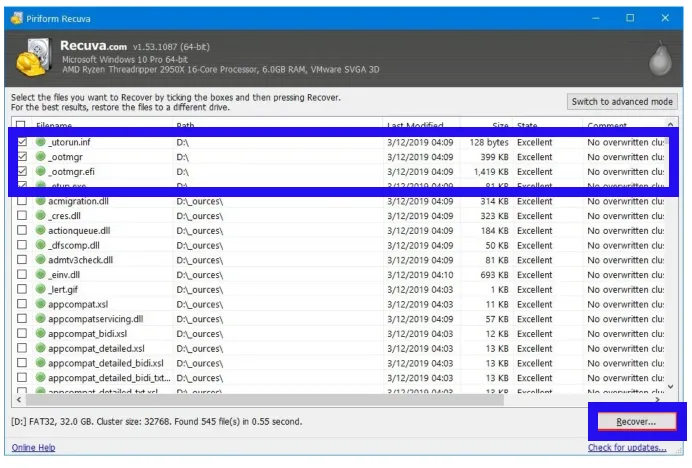Click the 3/12/2019 04:10 date cell

(x=420, y=275)
